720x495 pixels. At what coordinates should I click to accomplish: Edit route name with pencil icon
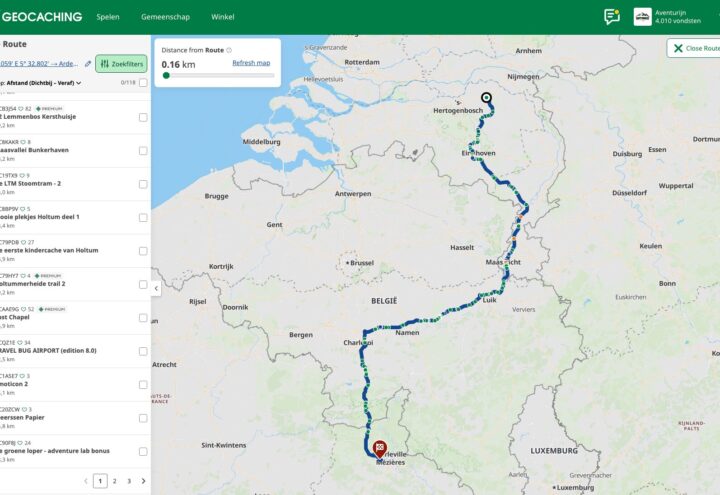click(x=88, y=64)
